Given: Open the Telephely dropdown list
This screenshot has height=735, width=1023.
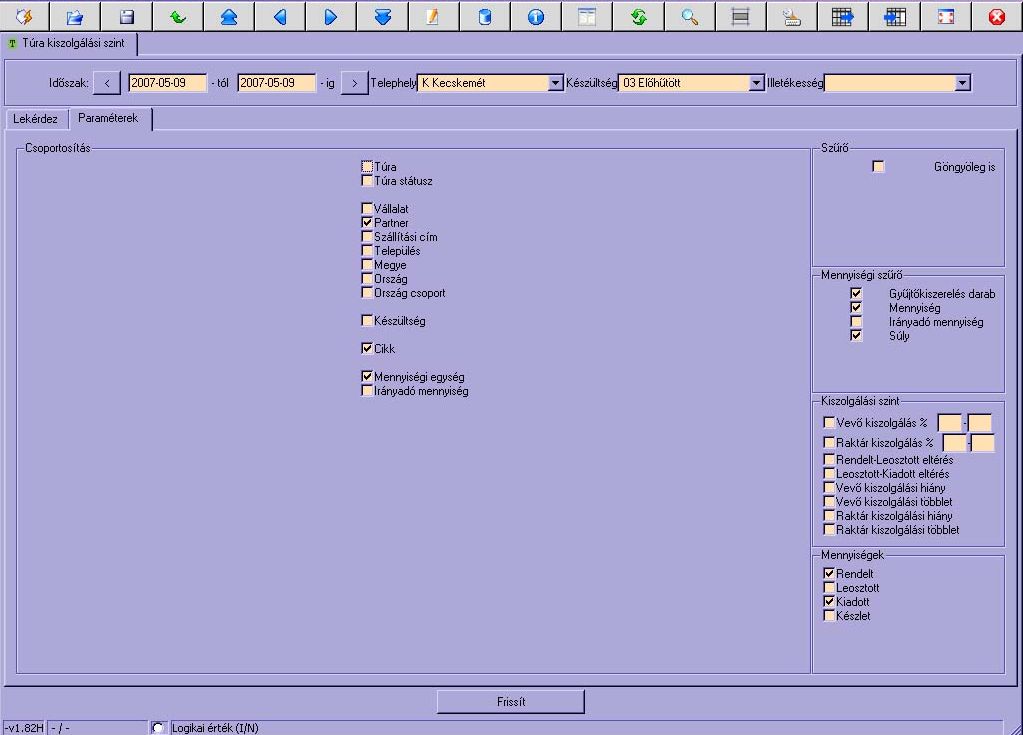Looking at the screenshot, I should click(556, 84).
